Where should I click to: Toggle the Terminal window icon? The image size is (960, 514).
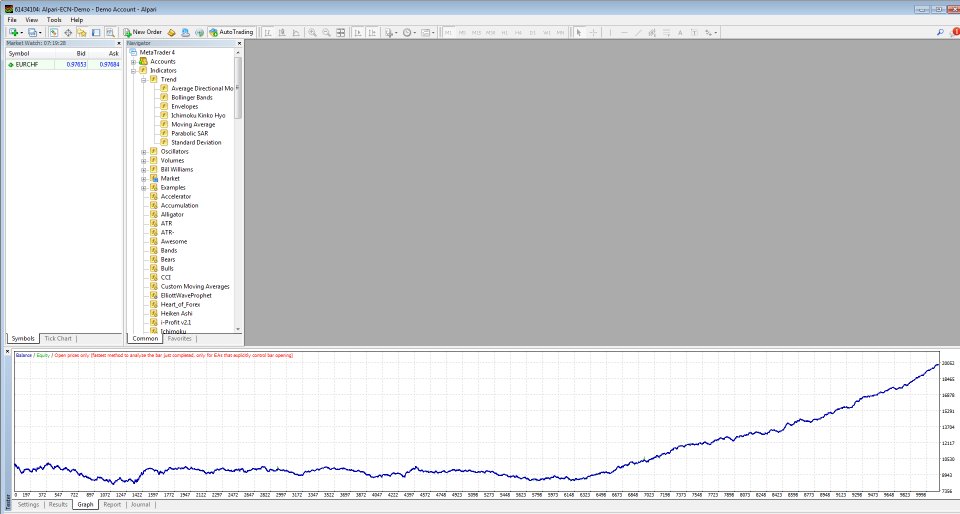point(96,32)
